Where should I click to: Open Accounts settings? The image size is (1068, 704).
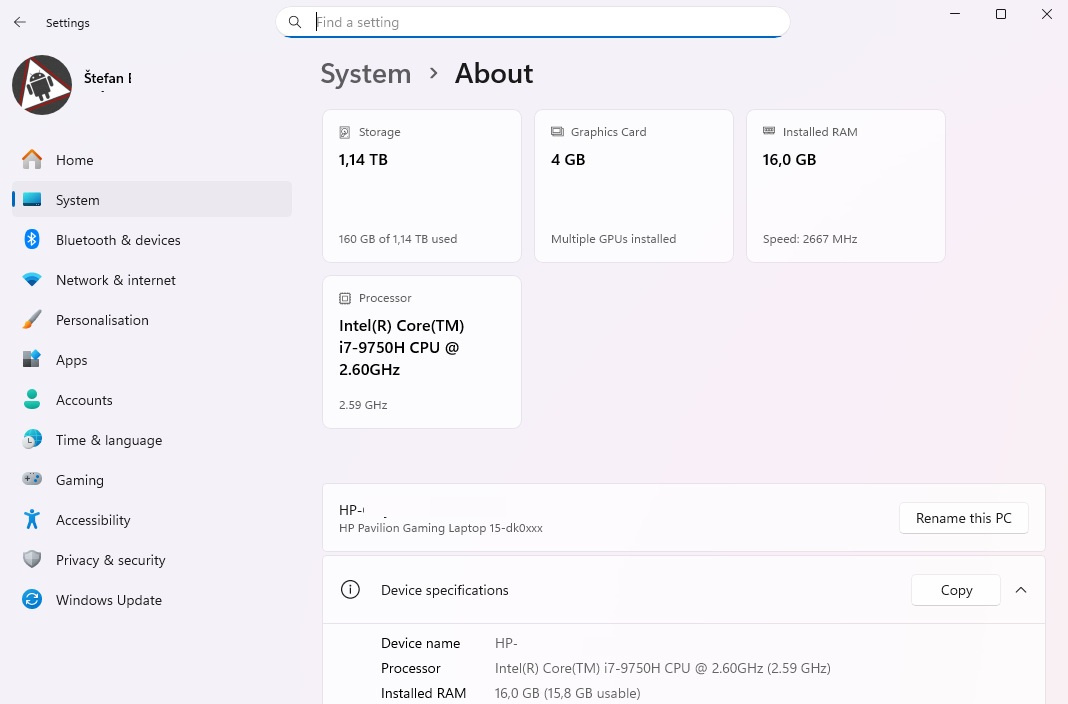[152, 400]
